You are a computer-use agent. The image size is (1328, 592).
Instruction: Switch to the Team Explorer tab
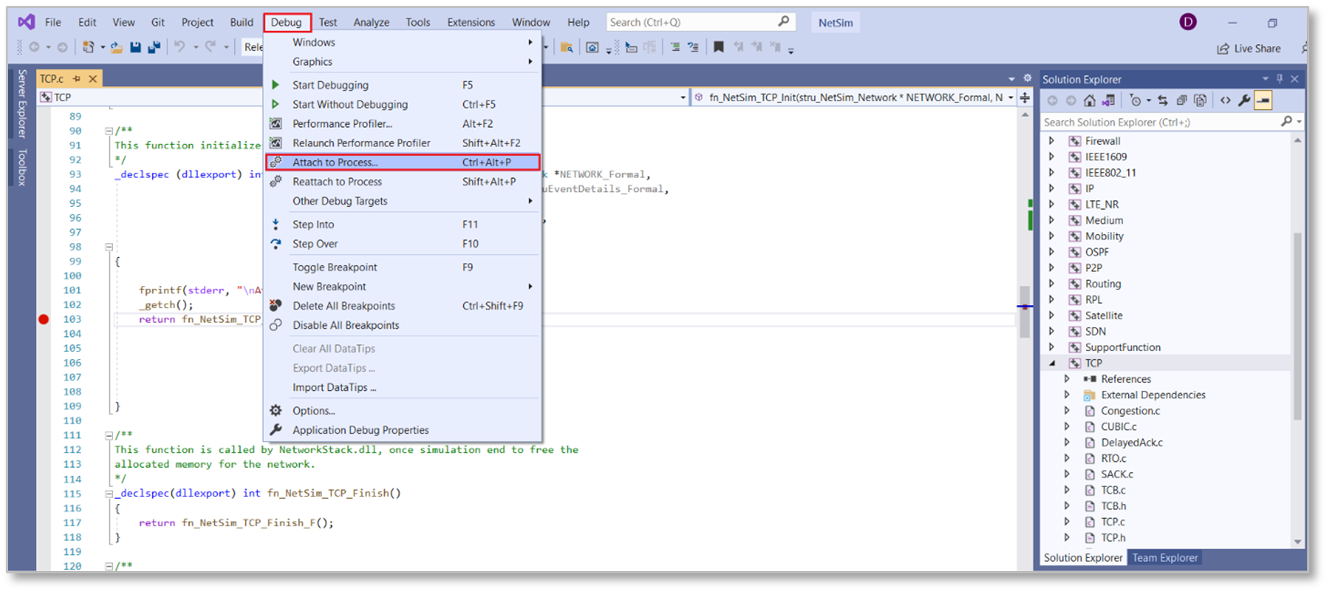click(x=1165, y=558)
